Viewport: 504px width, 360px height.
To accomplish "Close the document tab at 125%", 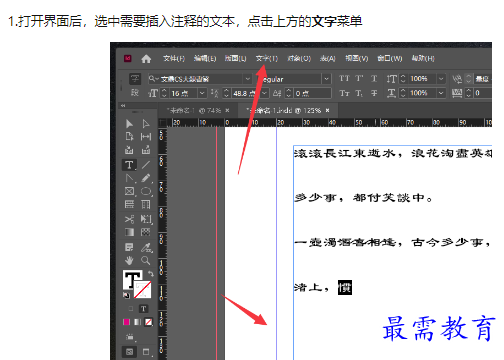I will coord(328,110).
